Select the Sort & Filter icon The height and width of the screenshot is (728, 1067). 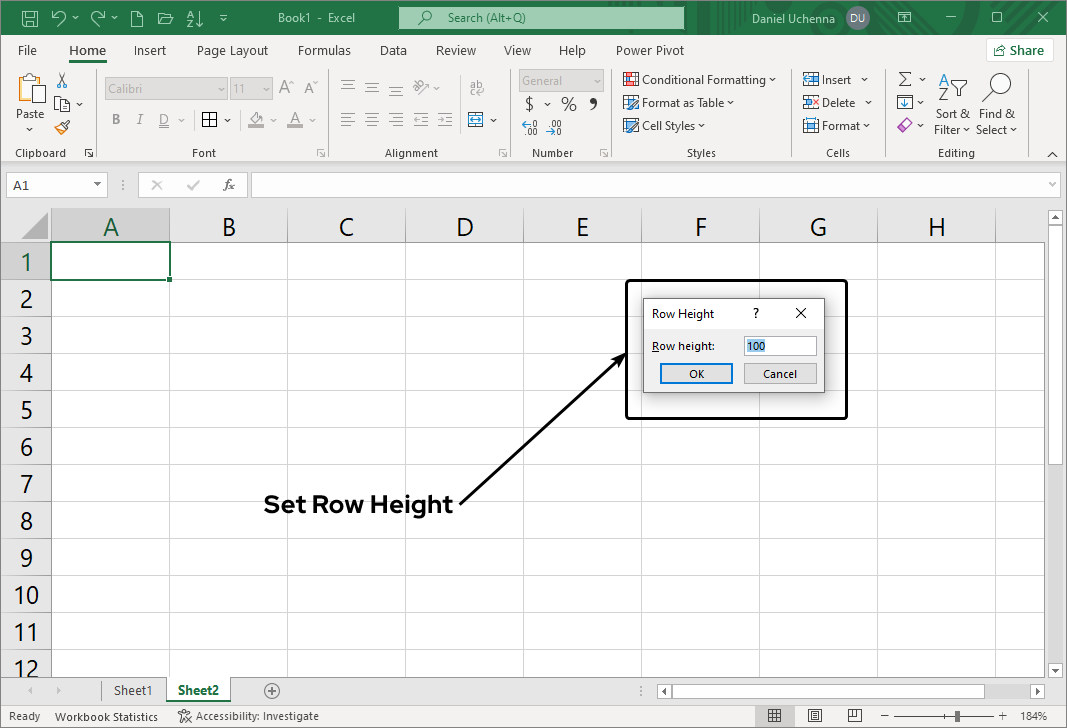(x=951, y=103)
